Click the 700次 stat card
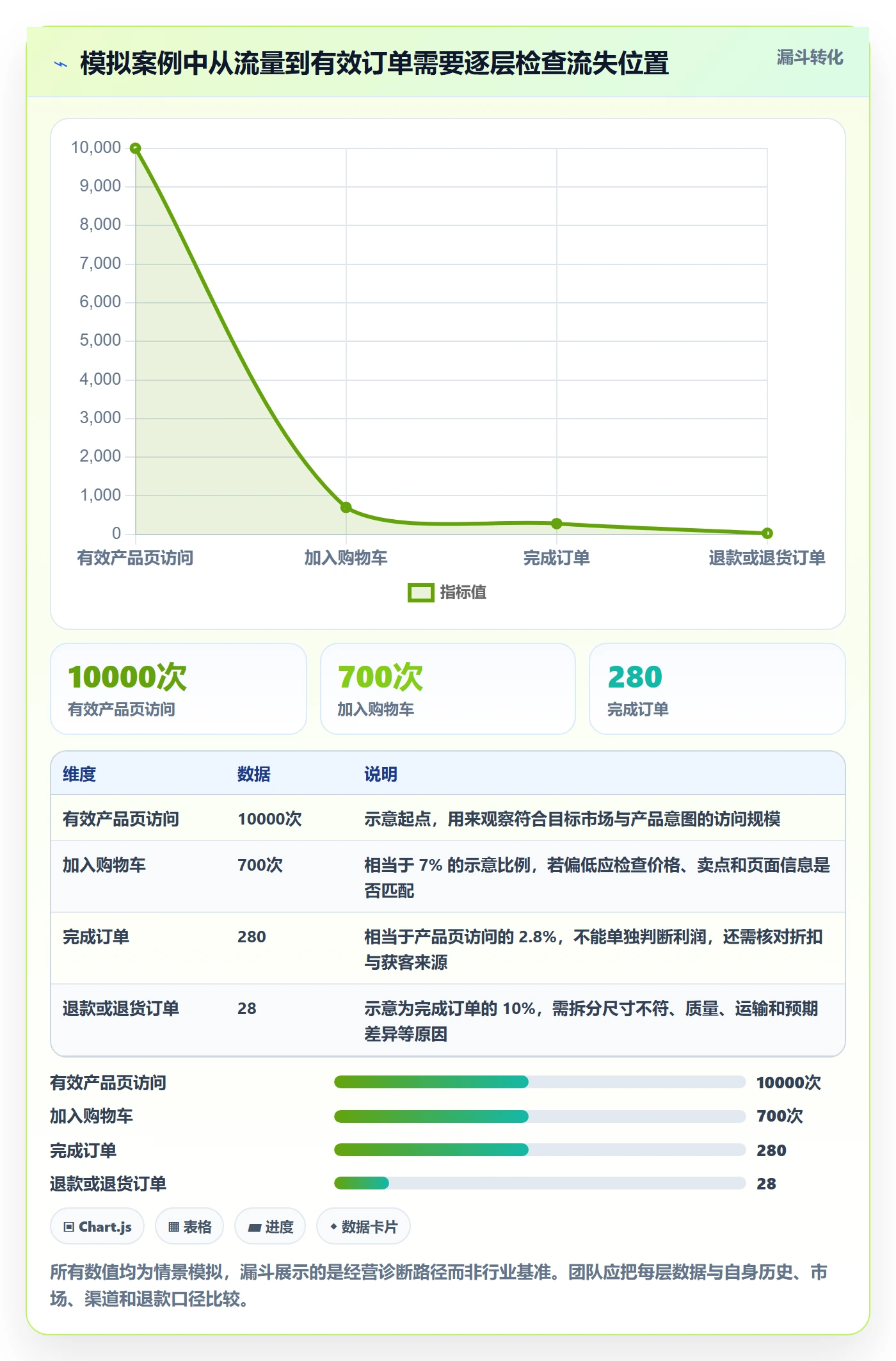The width and height of the screenshot is (896, 1361). 448,689
